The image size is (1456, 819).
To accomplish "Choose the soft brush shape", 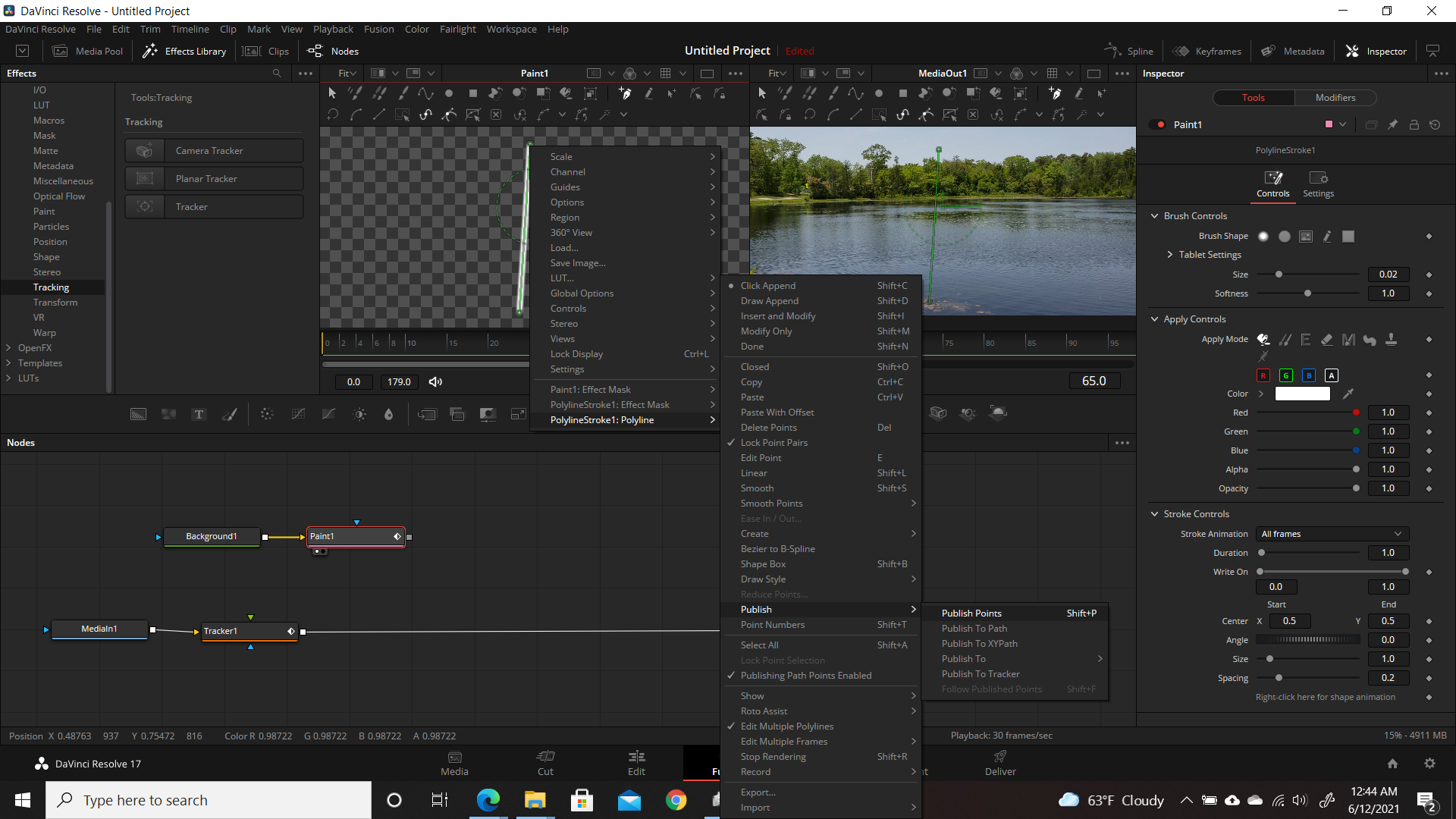I will tap(1263, 237).
